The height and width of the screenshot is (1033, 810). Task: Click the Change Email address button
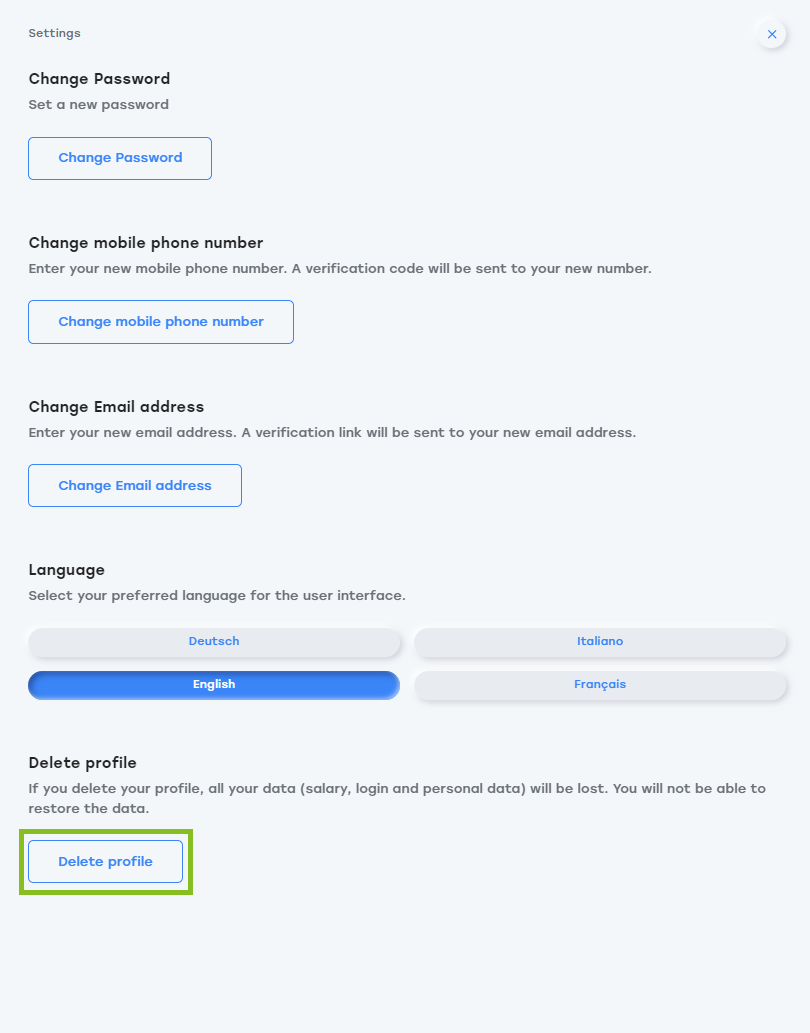(135, 486)
